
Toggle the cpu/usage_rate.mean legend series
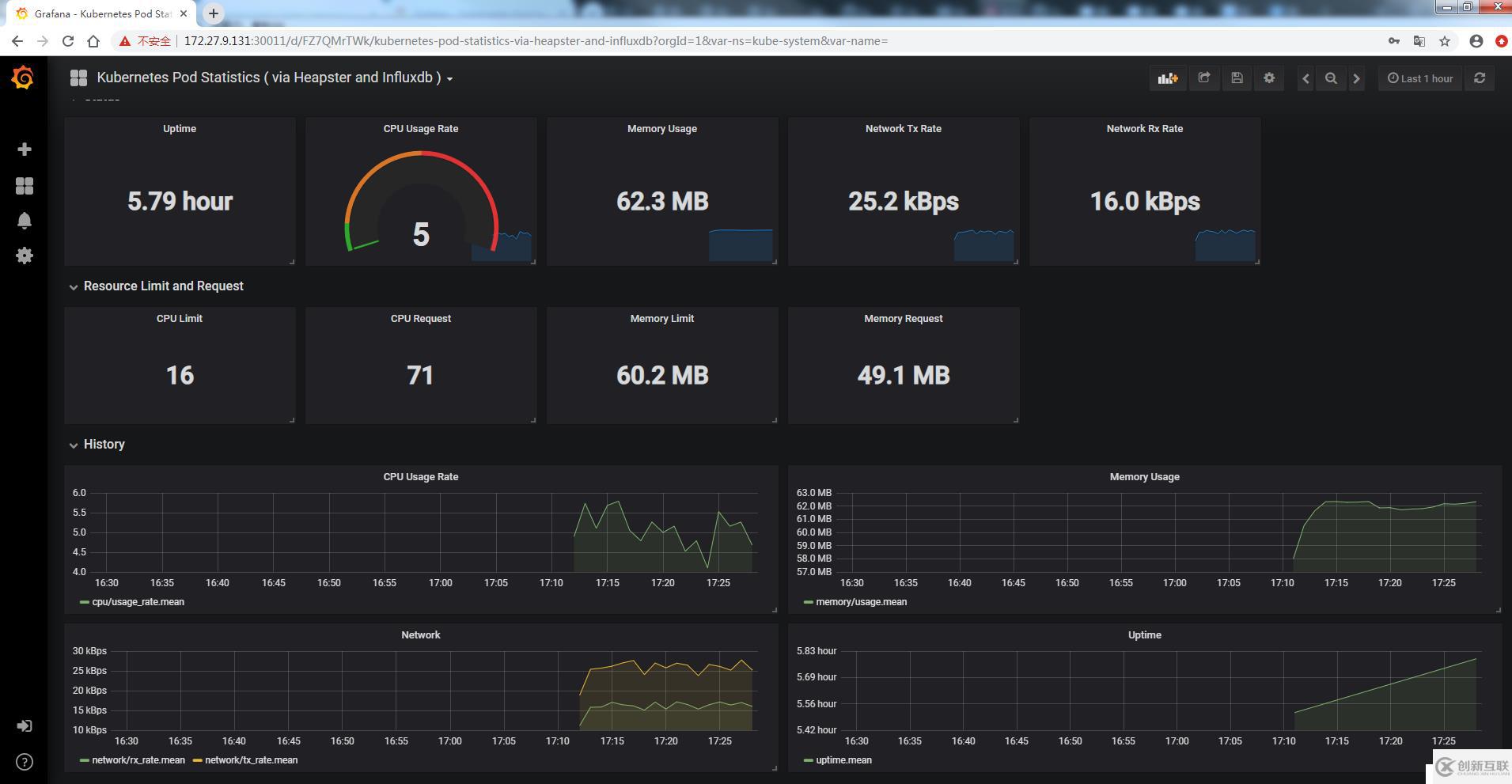(x=138, y=602)
